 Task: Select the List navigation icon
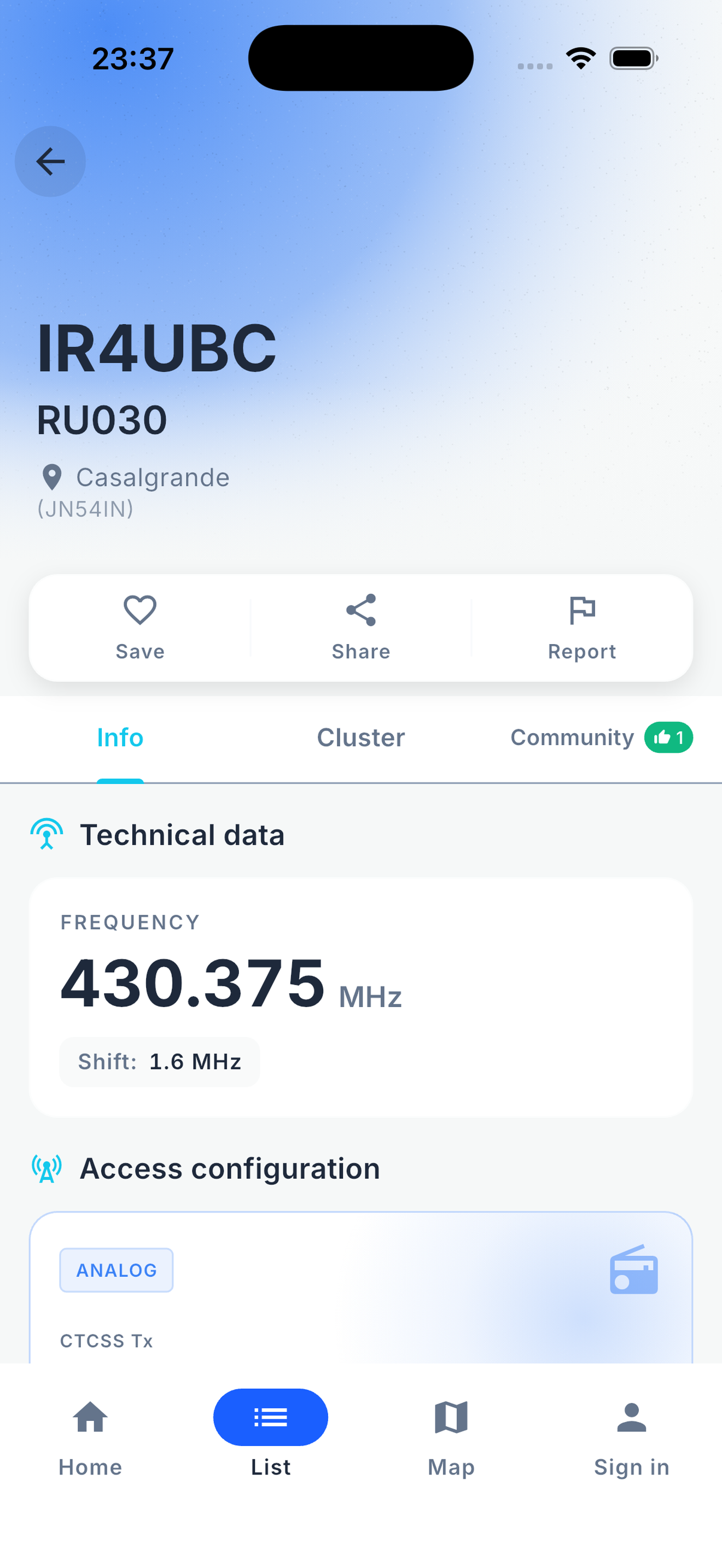[x=270, y=1417]
